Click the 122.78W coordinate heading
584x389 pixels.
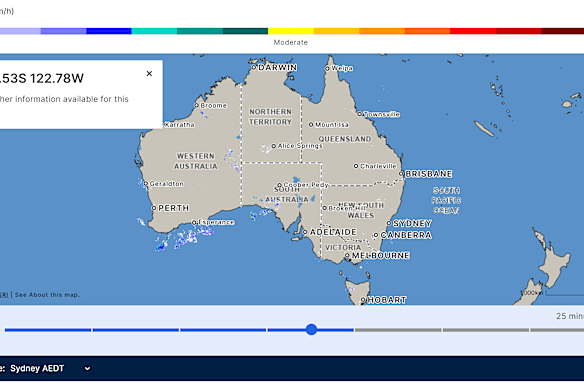click(57, 78)
